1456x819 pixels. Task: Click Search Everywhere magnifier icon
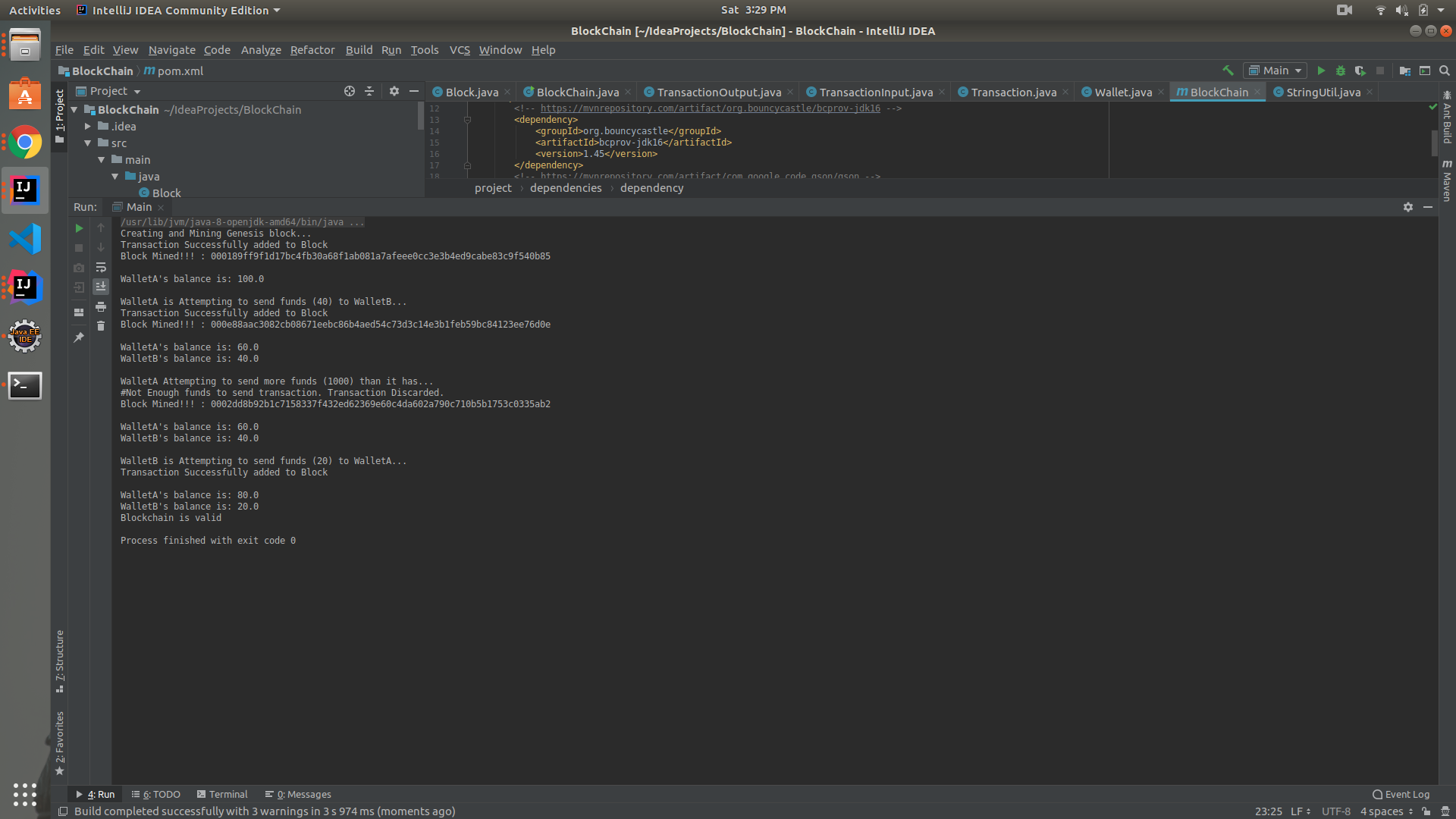pos(1445,71)
